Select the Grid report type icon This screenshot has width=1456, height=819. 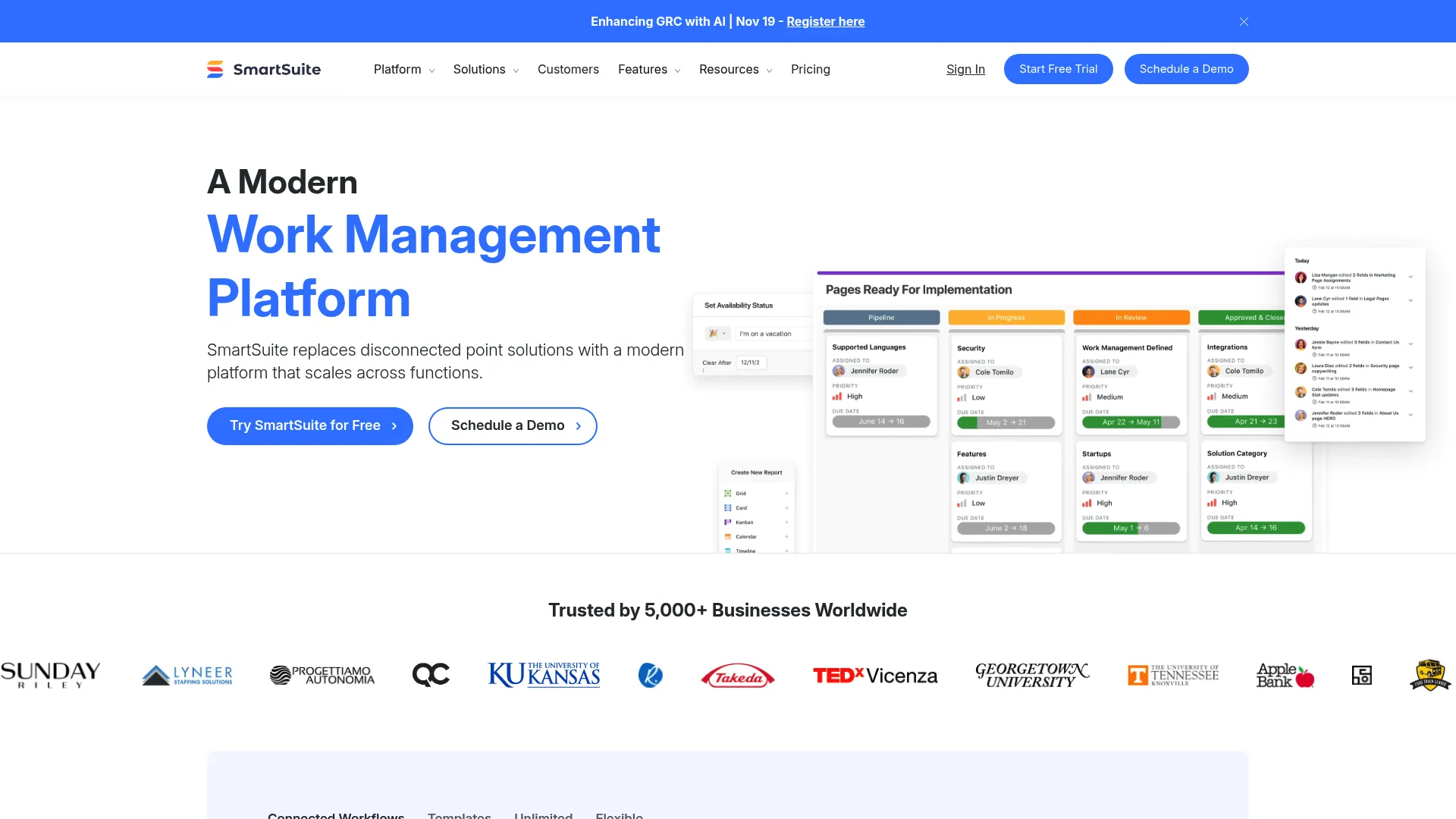pyautogui.click(x=727, y=494)
